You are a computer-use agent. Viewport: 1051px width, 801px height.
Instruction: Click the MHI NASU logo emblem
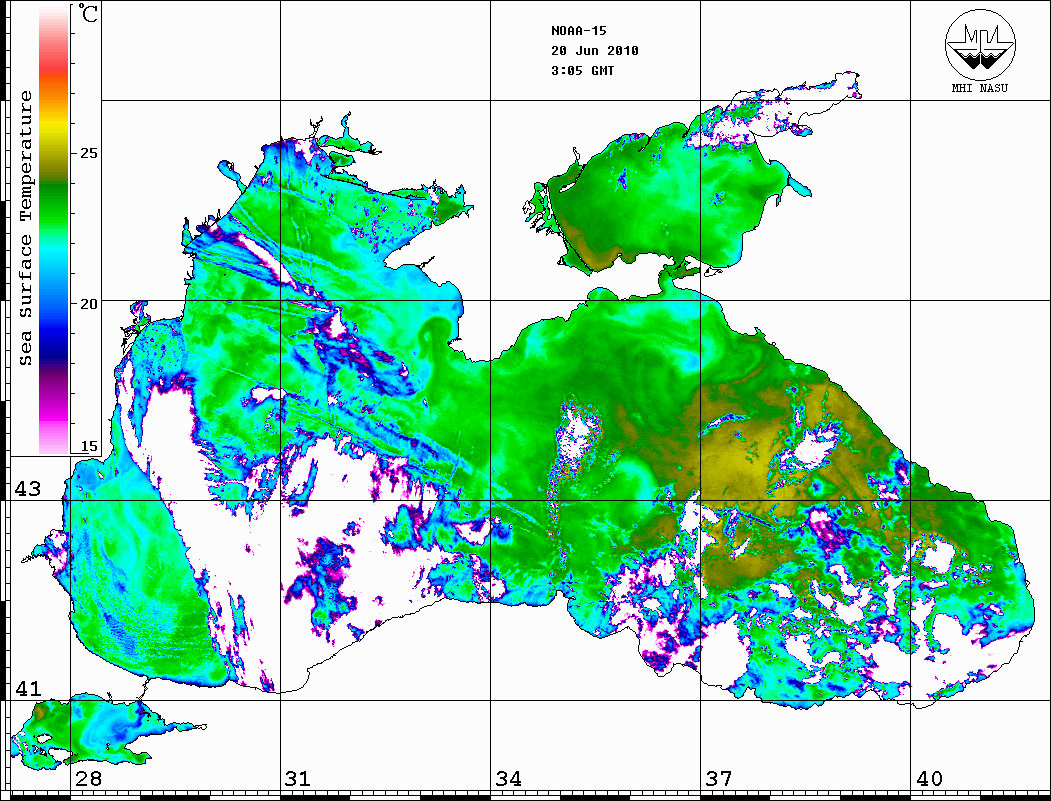[980, 44]
